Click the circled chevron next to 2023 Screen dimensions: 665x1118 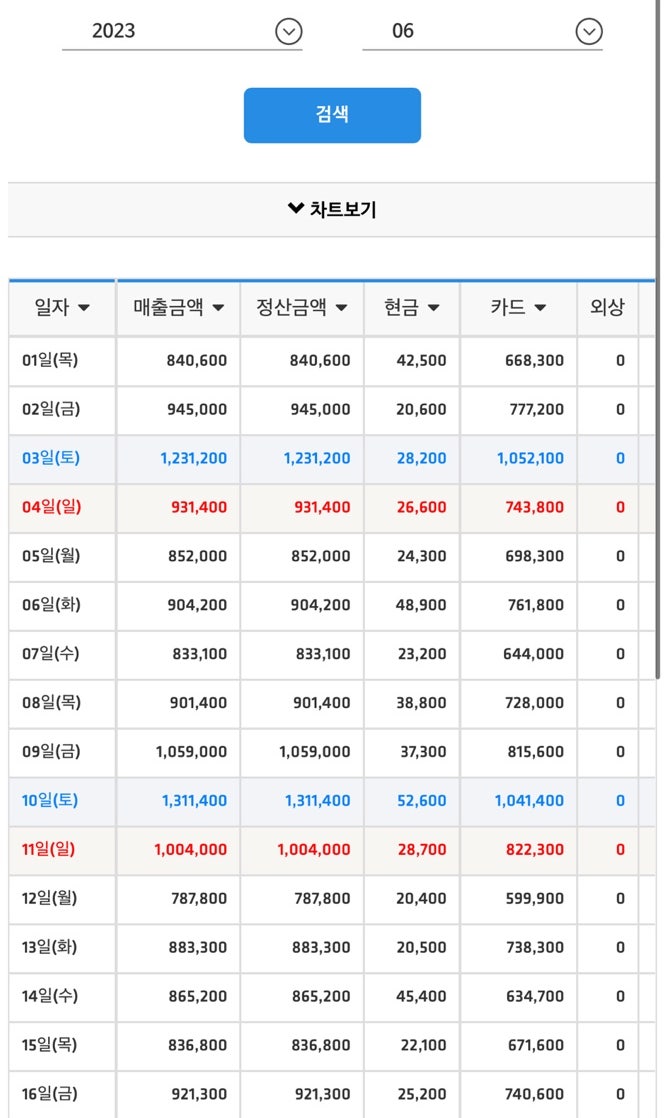(288, 32)
